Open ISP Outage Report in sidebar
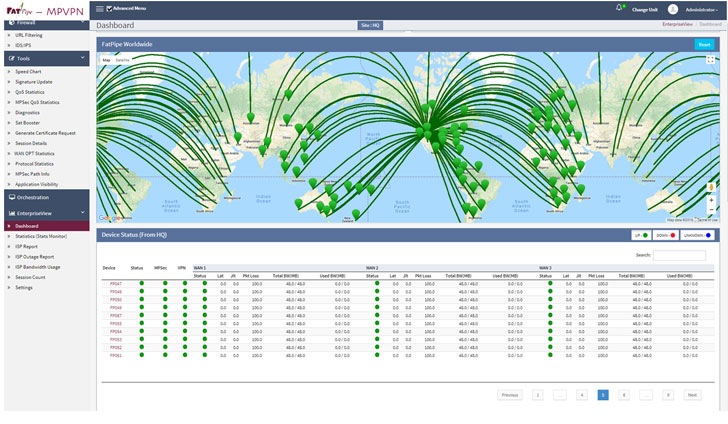This screenshot has width=728, height=424. pos(36,257)
